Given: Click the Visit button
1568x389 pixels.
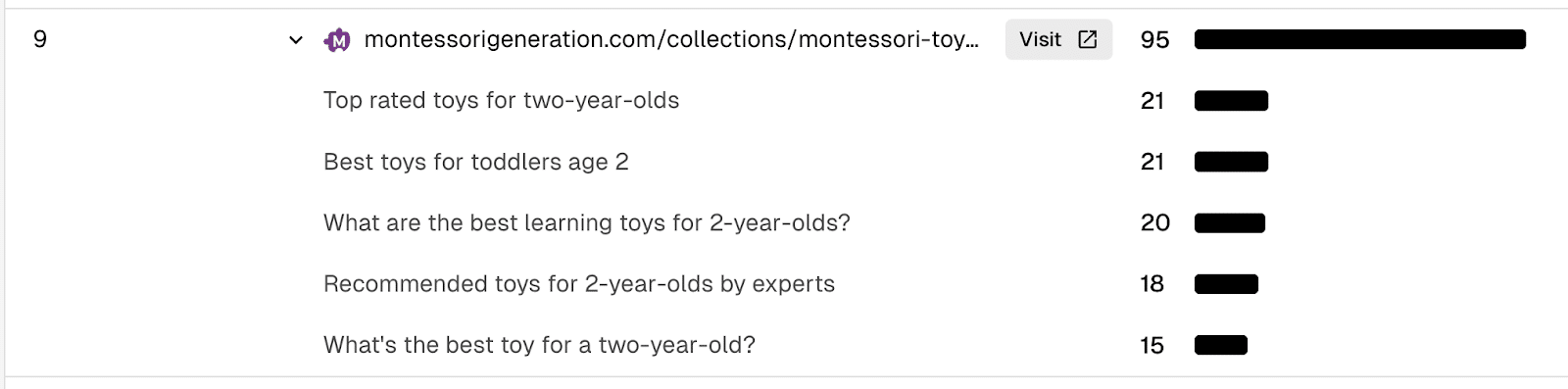Looking at the screenshot, I should click(1058, 39).
